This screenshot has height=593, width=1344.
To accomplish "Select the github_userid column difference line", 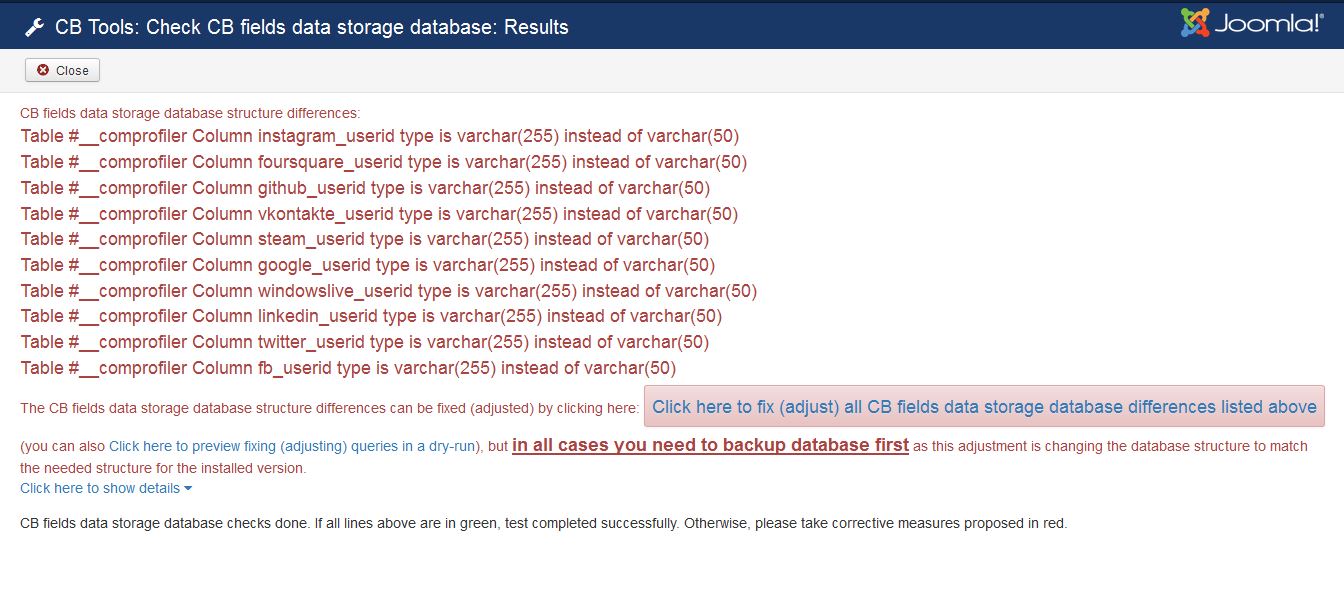I will (x=365, y=188).
